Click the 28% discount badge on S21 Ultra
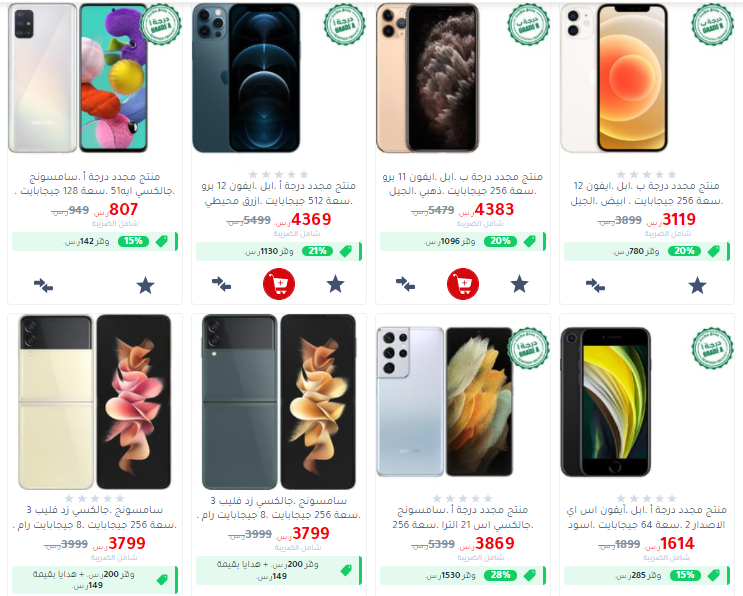This screenshot has width=743, height=596. pos(500,575)
